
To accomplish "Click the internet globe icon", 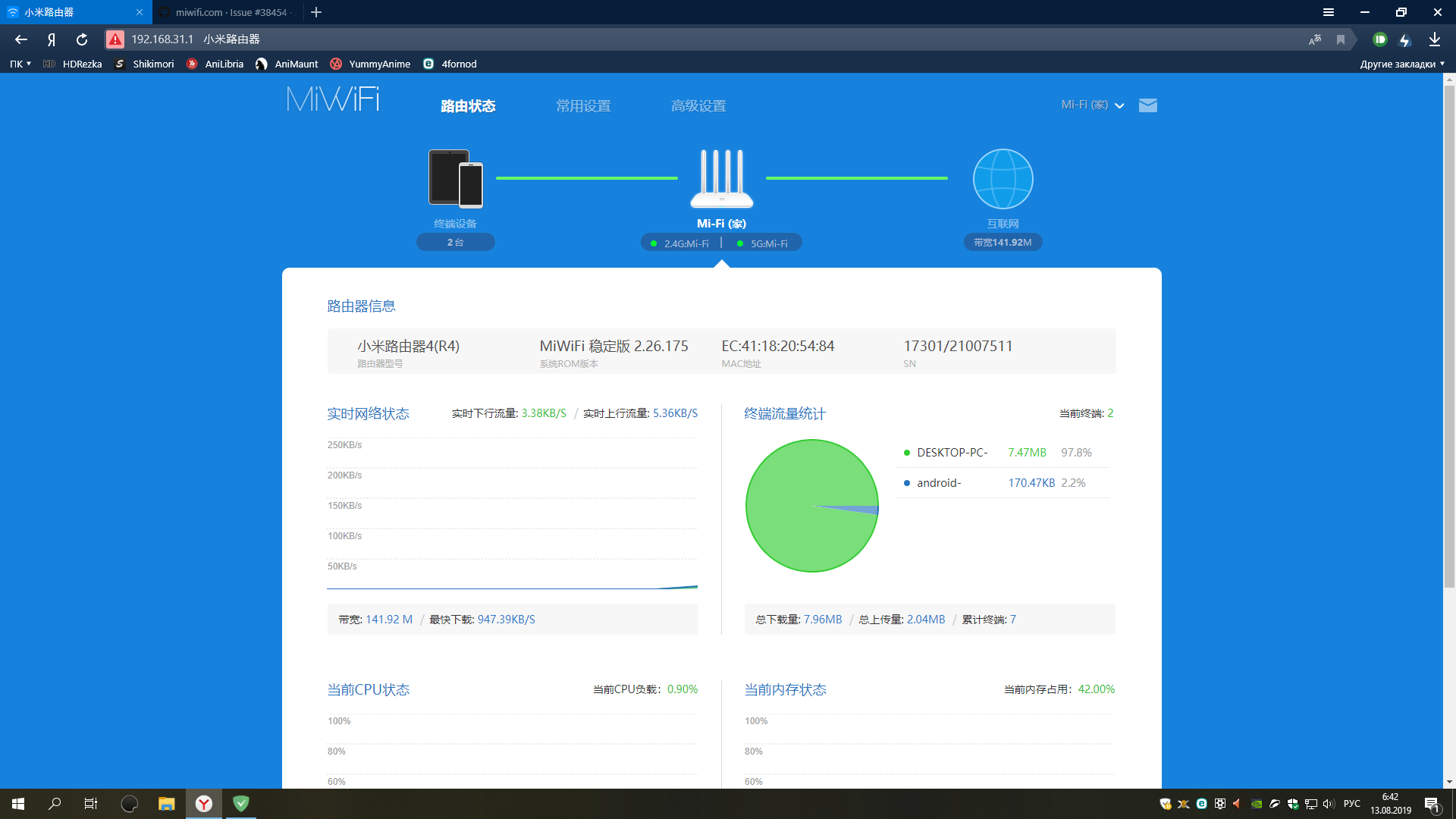I will [x=1003, y=179].
